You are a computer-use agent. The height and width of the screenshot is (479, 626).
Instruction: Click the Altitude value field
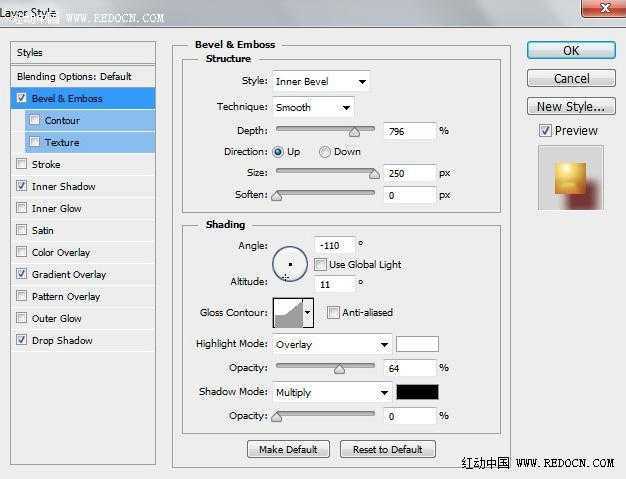pos(335,284)
